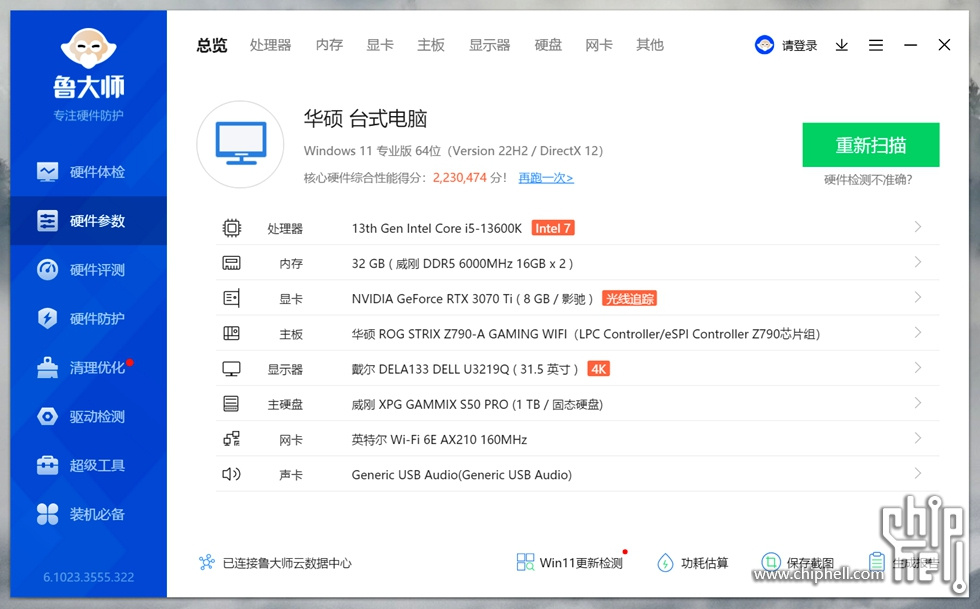The height and width of the screenshot is (609, 980).
Task: Click the 主板 motherboard icon
Action: tap(231, 333)
